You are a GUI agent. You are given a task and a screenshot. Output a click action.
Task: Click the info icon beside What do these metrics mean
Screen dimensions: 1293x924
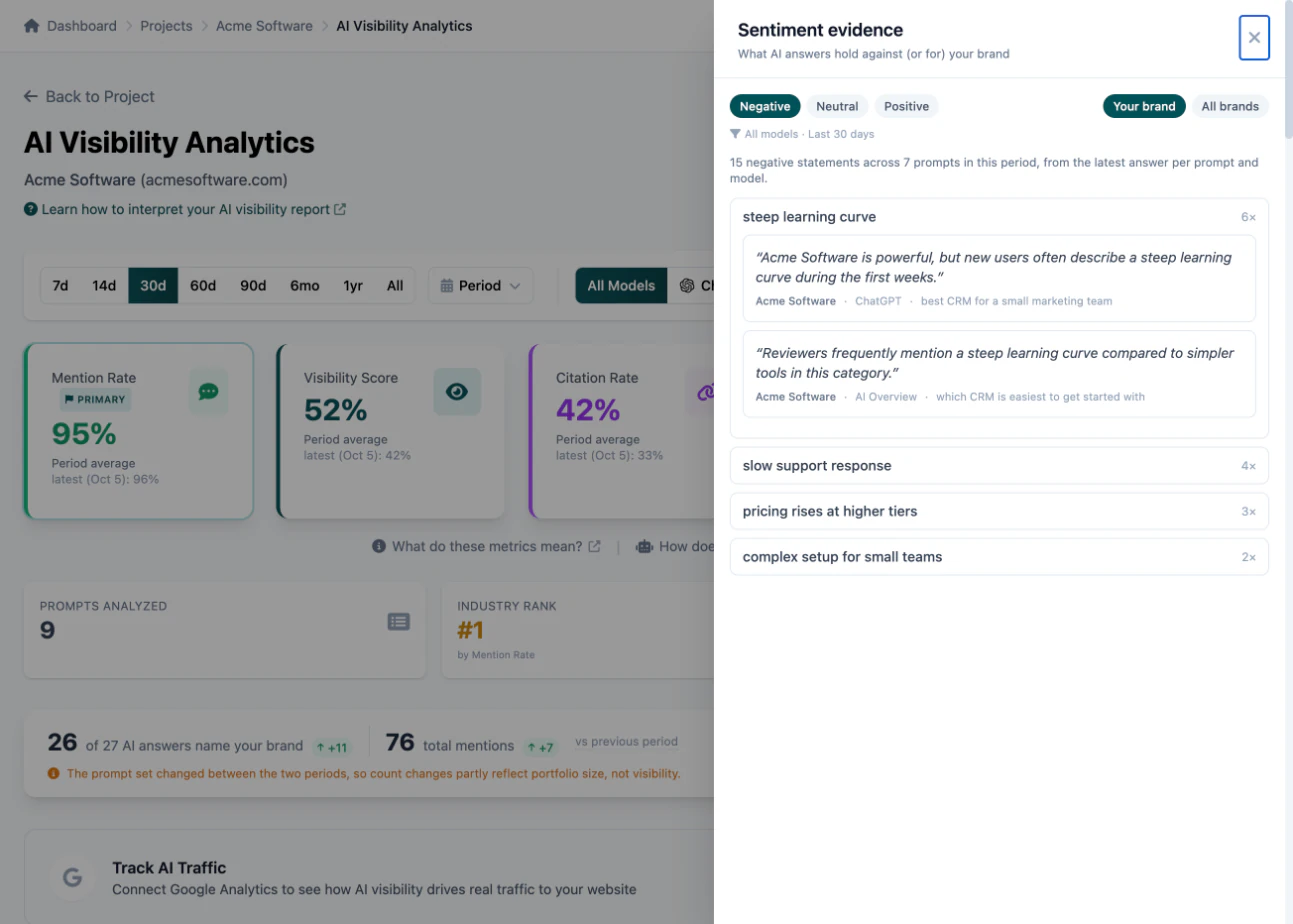click(379, 547)
